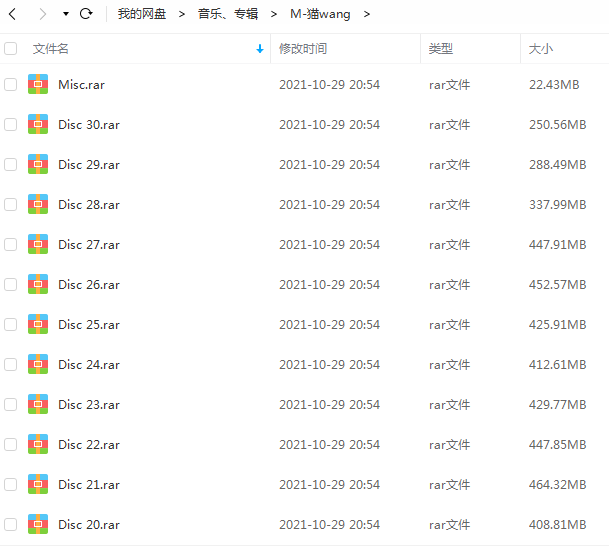
Task: Click the refresh icon
Action: 86,14
